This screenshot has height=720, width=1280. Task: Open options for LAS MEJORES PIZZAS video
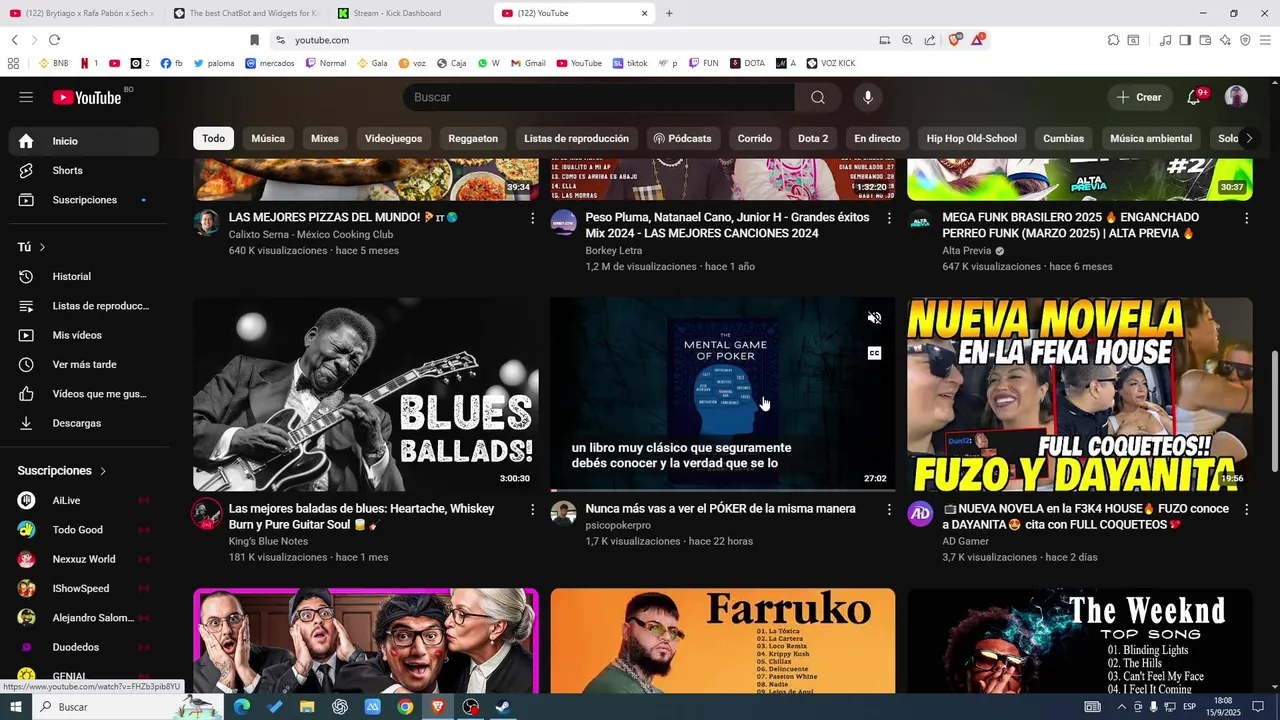(532, 218)
